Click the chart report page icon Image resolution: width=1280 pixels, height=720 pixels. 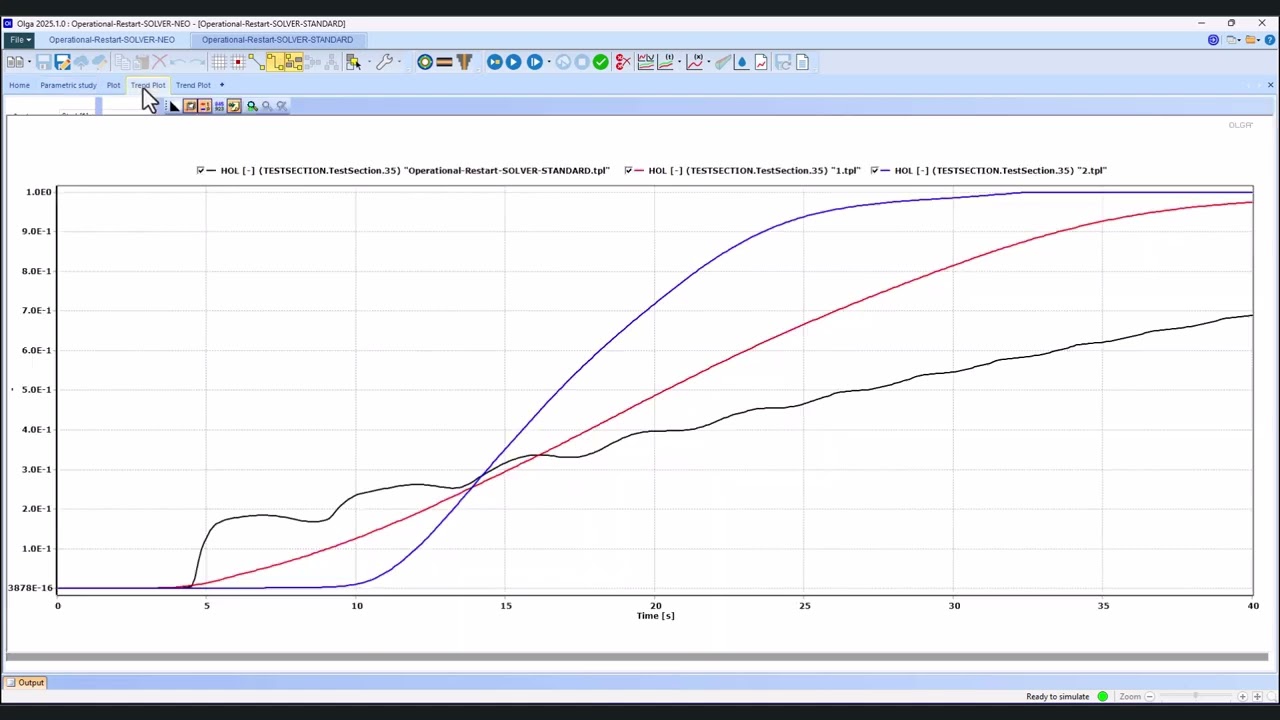761,62
